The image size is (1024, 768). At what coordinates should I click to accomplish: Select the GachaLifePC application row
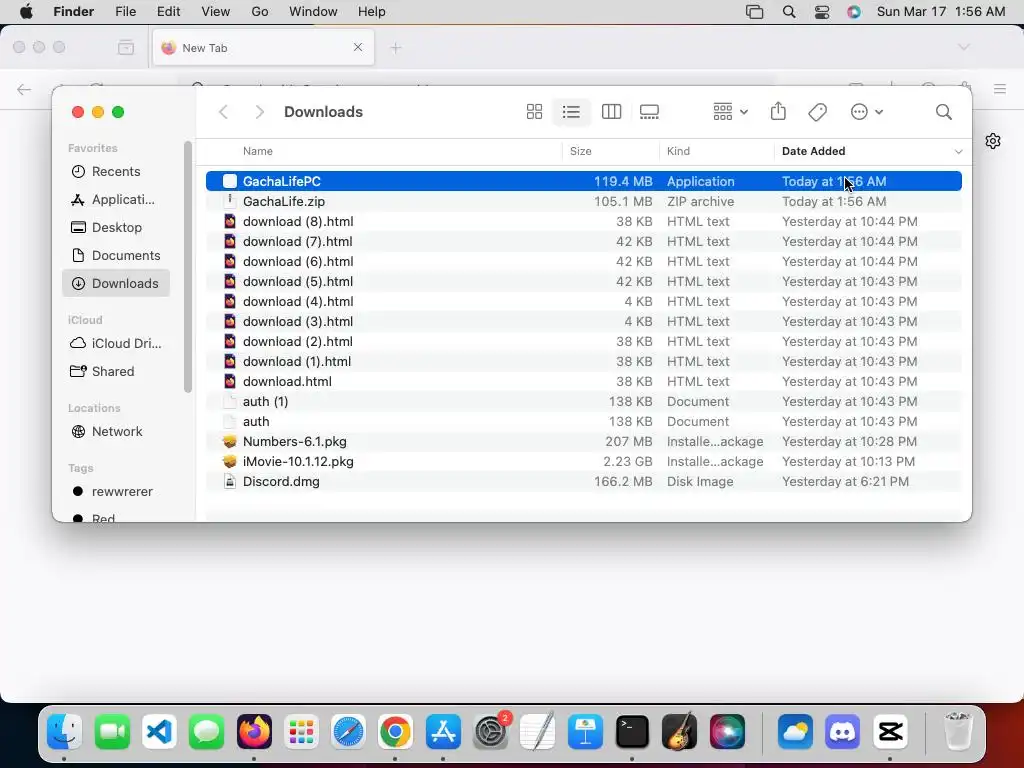[x=584, y=181]
